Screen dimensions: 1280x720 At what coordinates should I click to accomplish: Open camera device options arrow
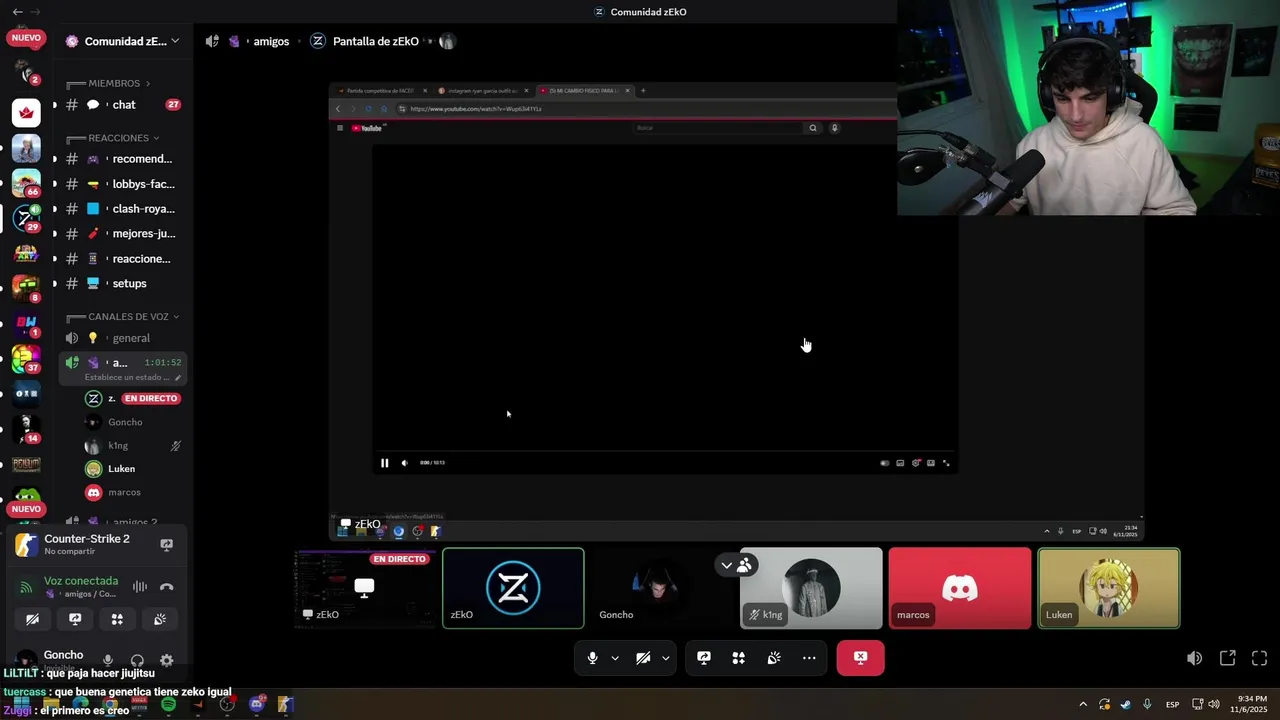[x=665, y=658]
